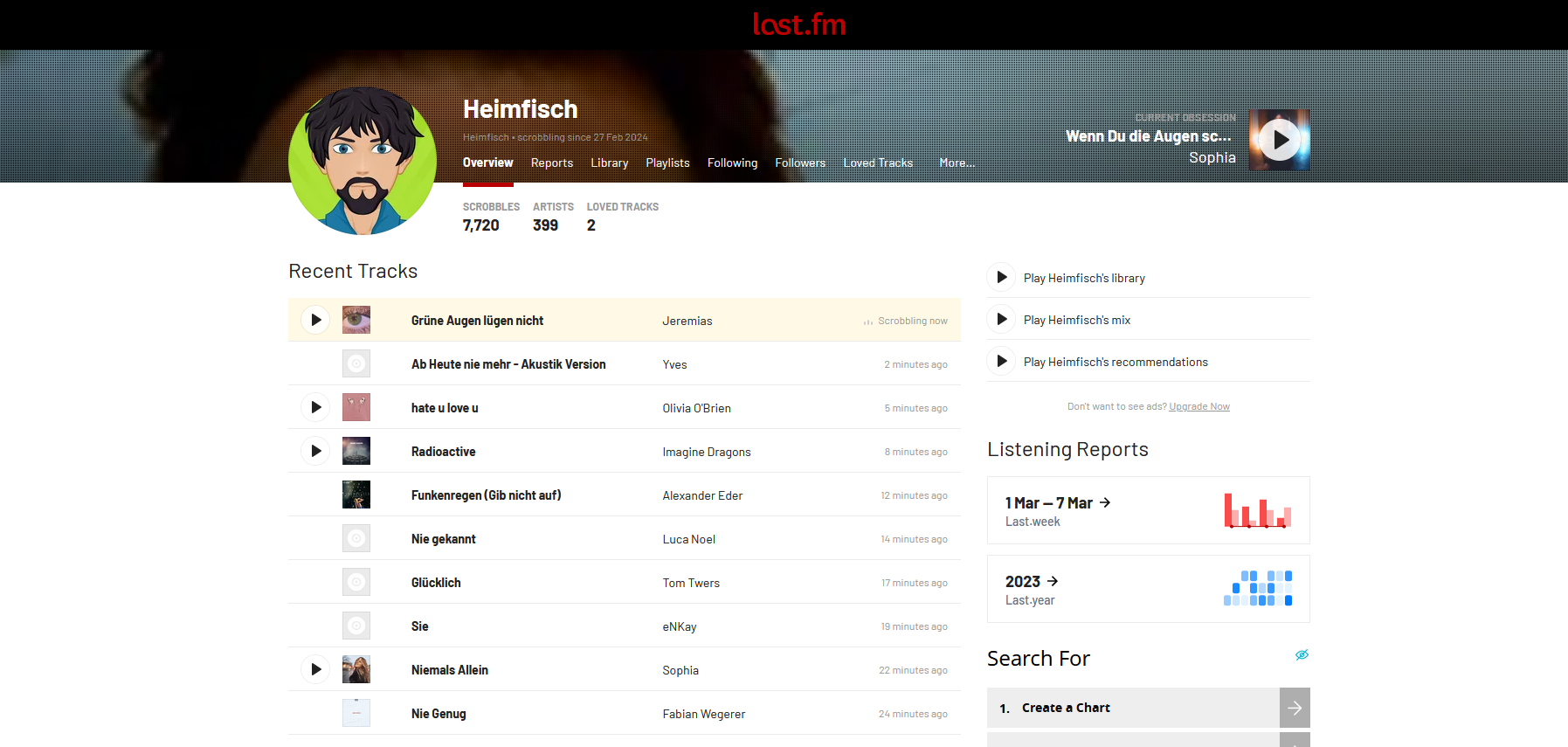Screen dimensions: 1568x747
Task: Open album art for Grüne Augen lügen nicht
Action: tap(356, 320)
